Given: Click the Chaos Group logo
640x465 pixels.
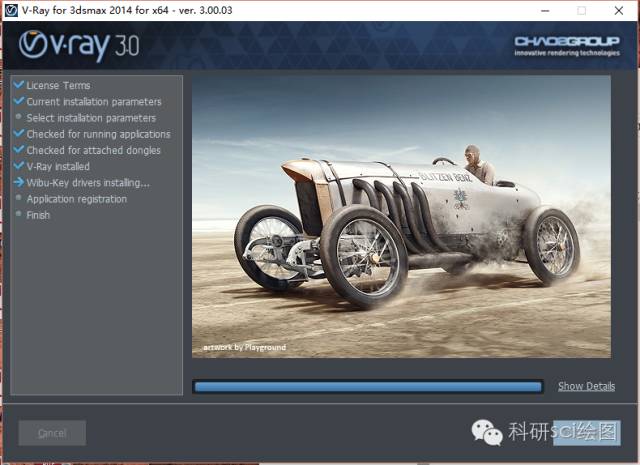Looking at the screenshot, I should 567,46.
